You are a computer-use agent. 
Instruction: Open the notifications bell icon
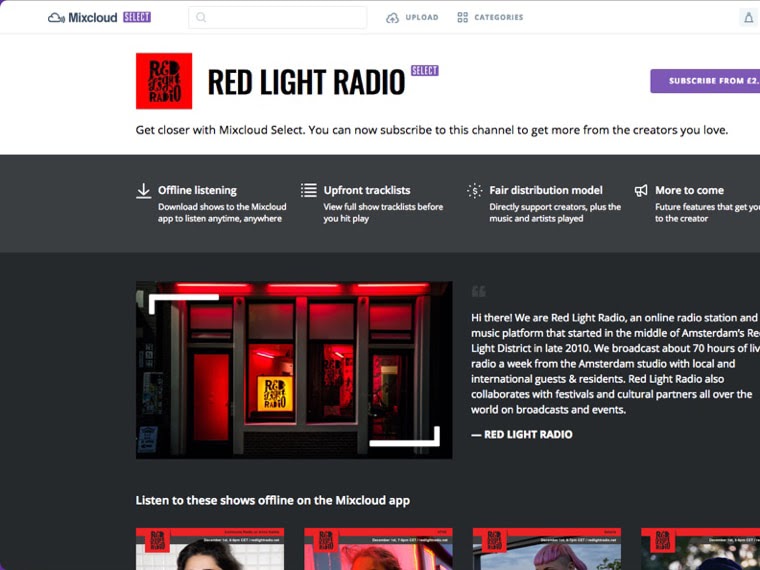(x=748, y=18)
